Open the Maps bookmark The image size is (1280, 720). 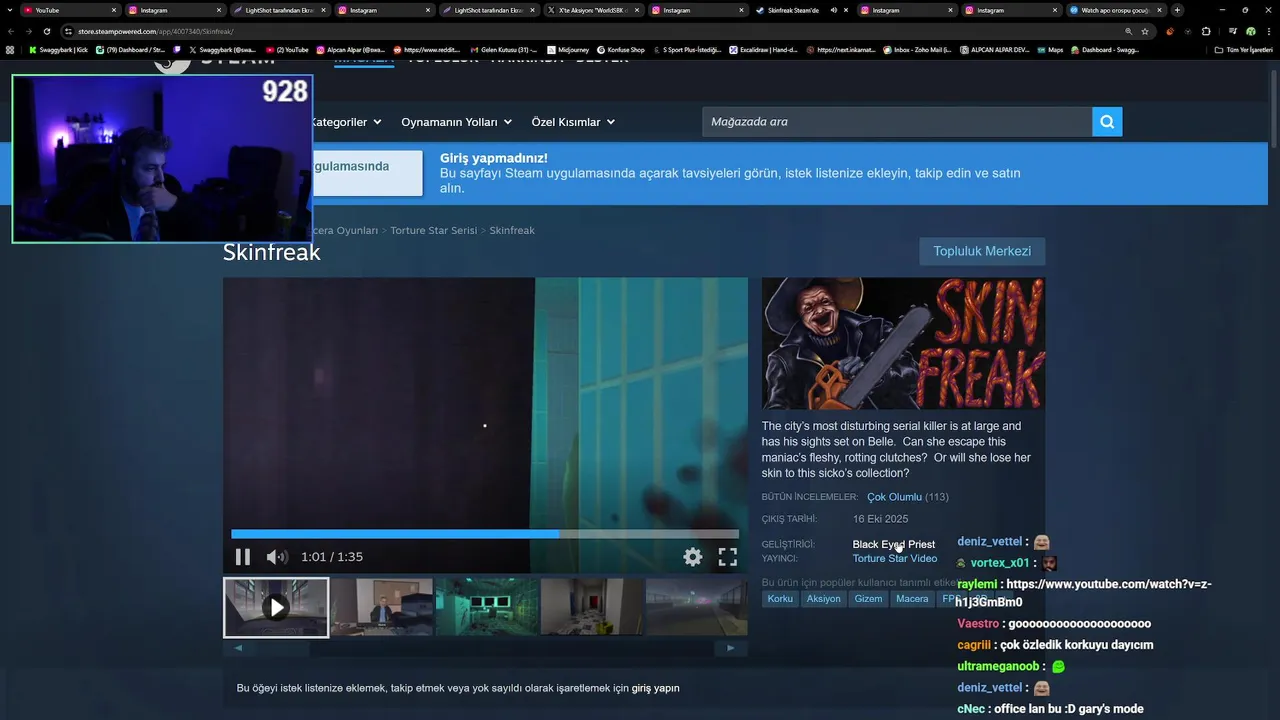(x=1049, y=49)
